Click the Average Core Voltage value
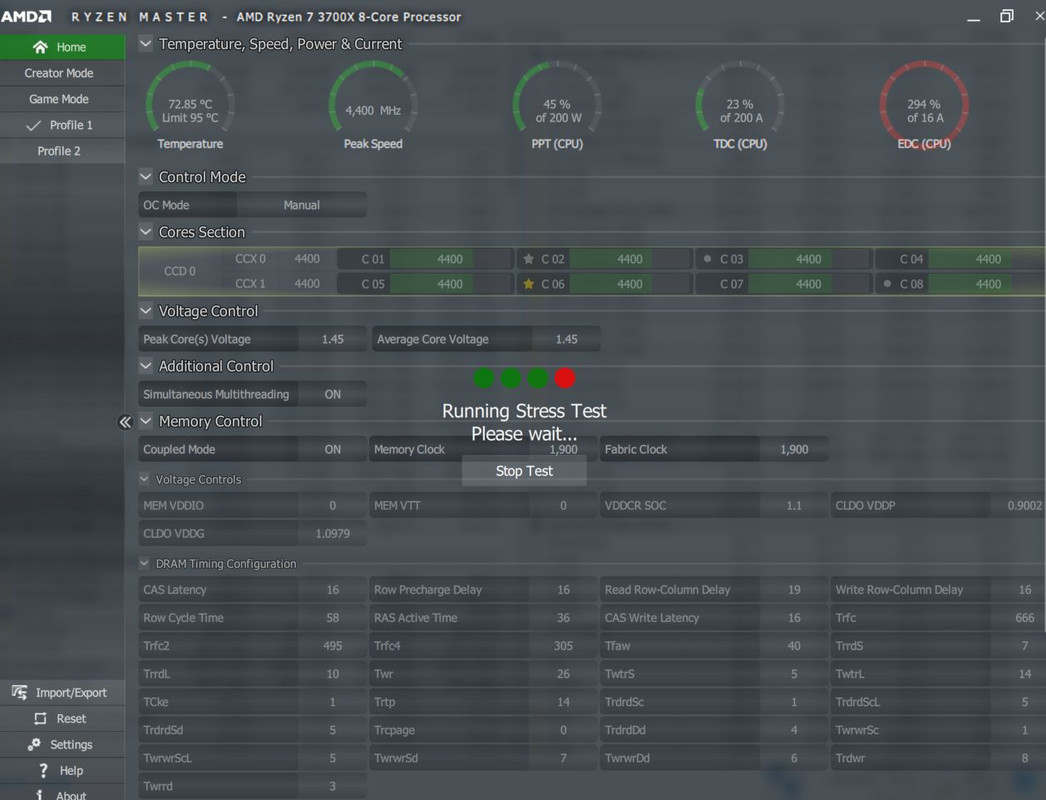 566,339
